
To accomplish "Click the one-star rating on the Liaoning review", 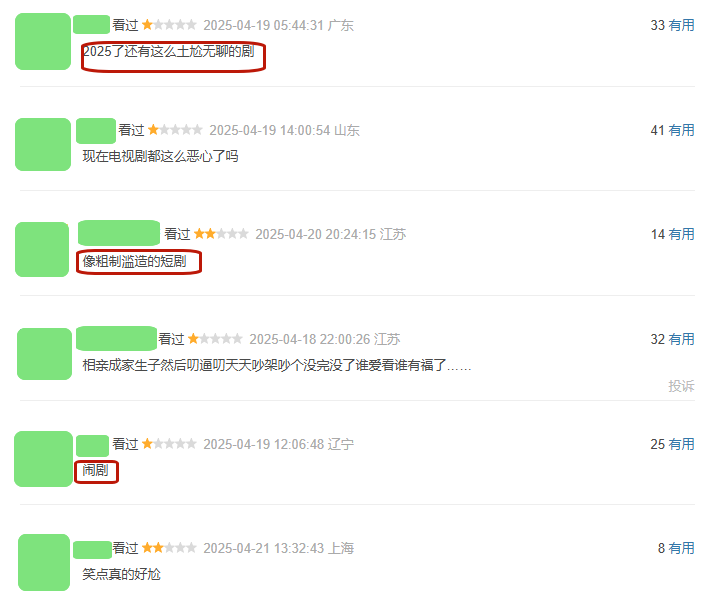I will click(169, 444).
